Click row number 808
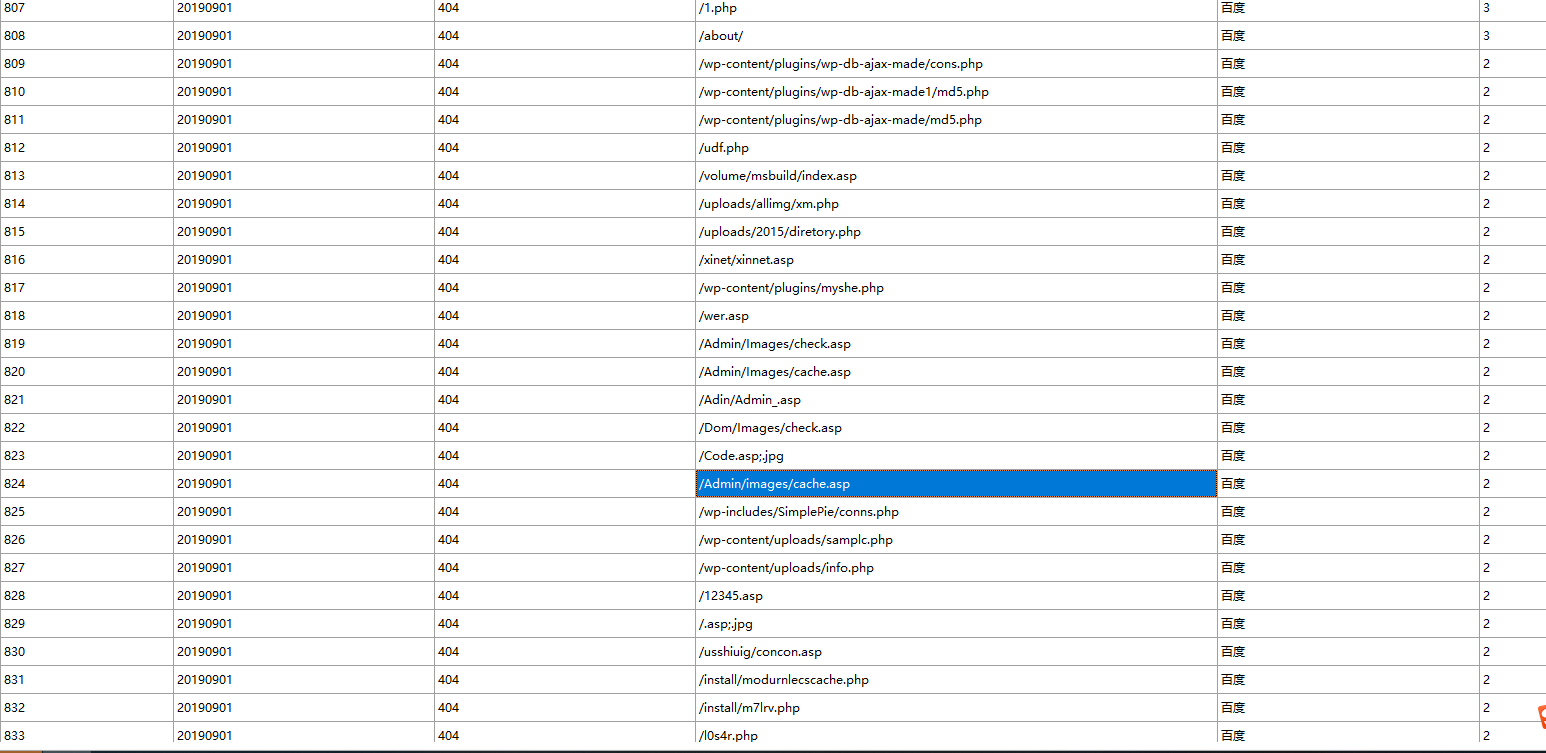 (86, 36)
